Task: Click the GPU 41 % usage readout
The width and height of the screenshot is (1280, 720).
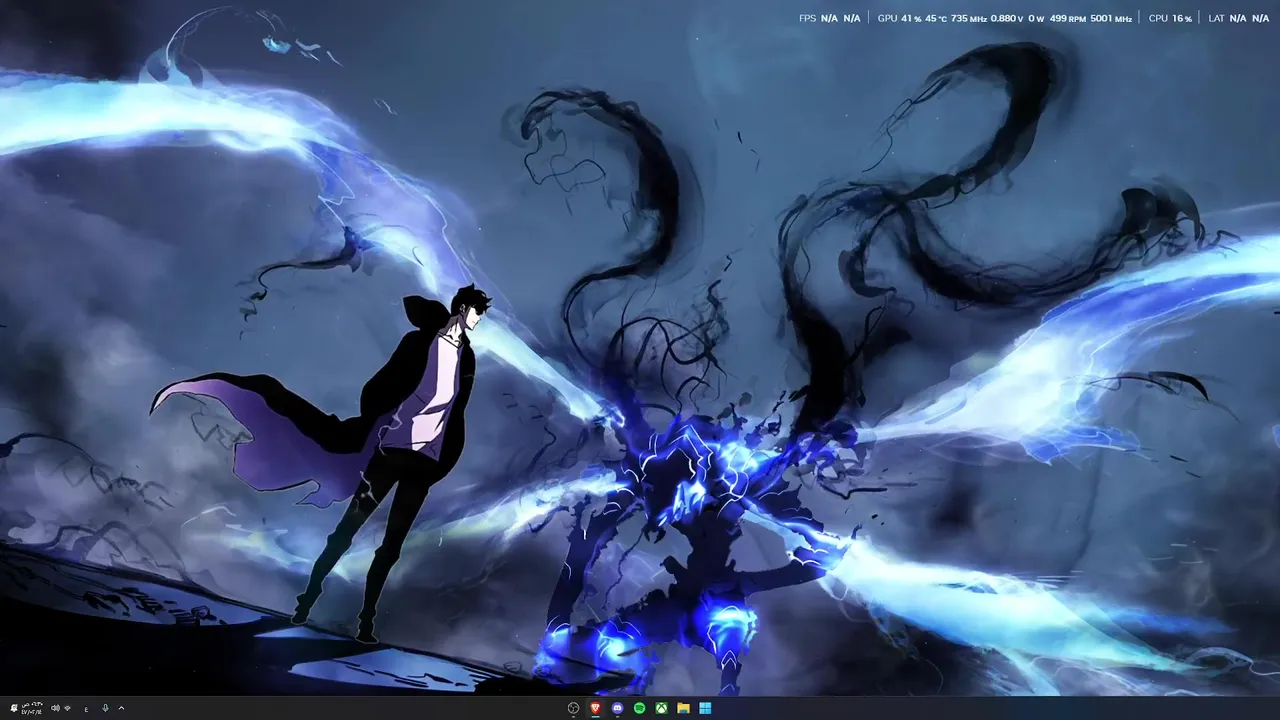Action: [x=899, y=18]
